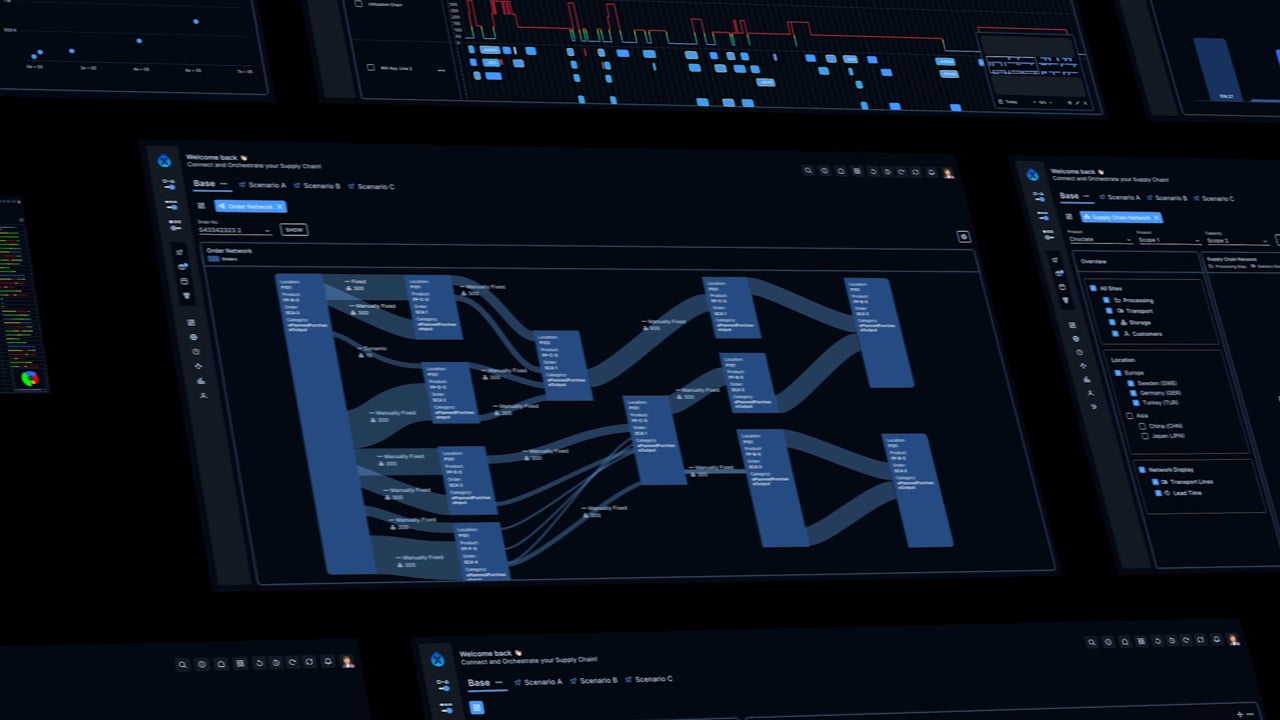Close the Order Network chip
The height and width of the screenshot is (720, 1280).
pos(280,207)
